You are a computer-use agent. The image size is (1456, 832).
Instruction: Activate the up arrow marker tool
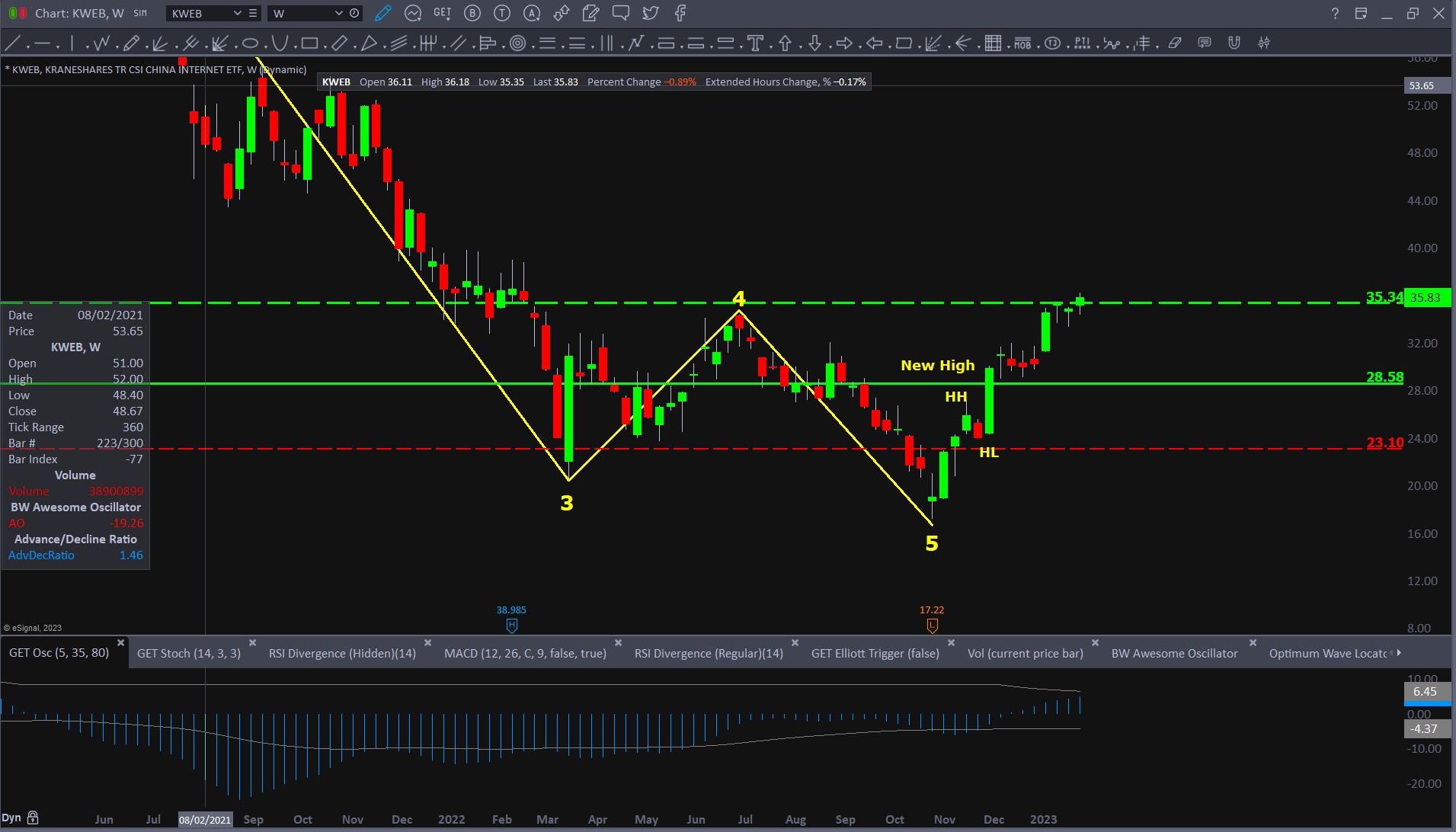pyautogui.click(x=785, y=43)
